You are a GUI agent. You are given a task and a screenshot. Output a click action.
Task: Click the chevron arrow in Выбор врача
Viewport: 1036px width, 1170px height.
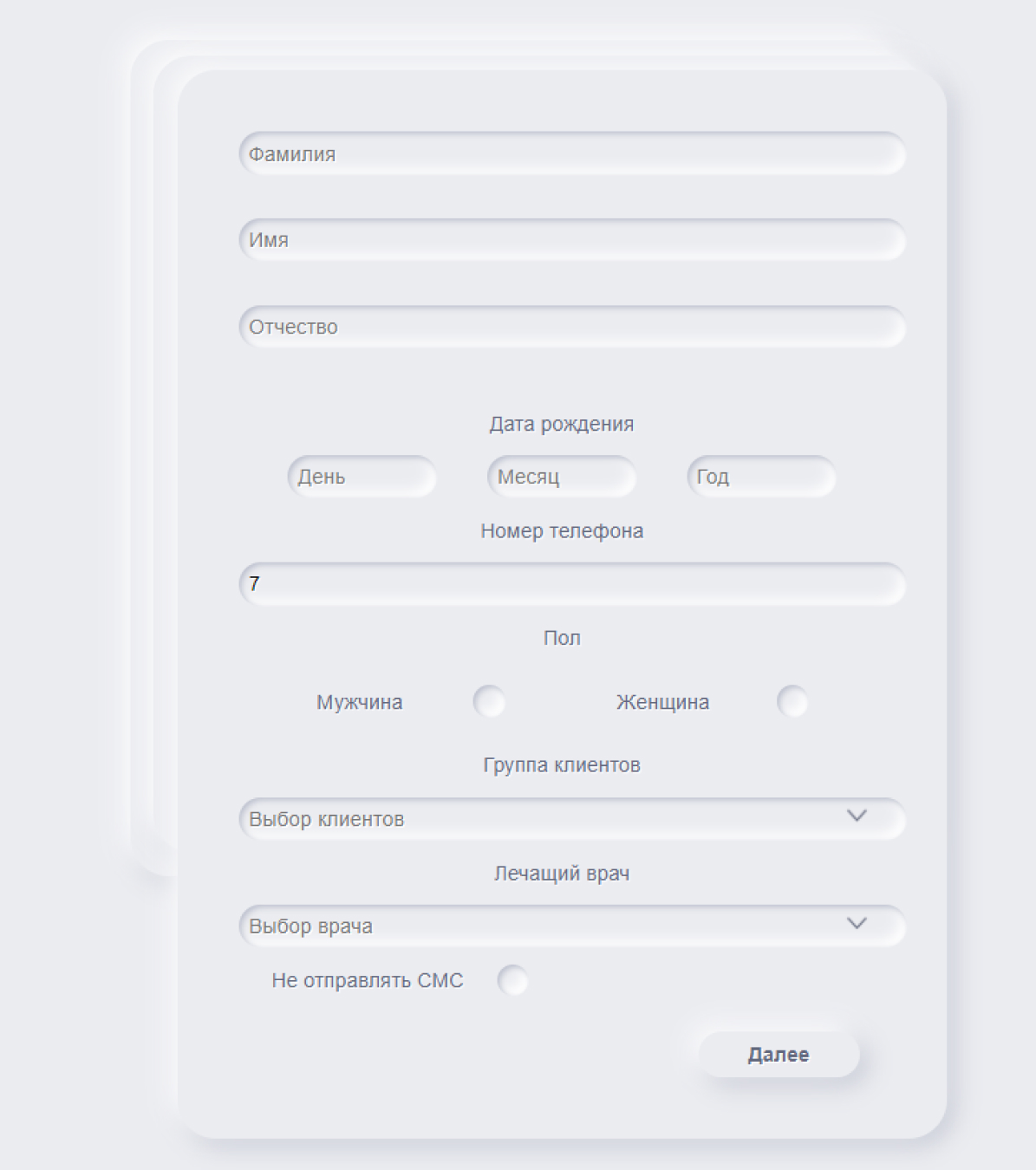857,923
